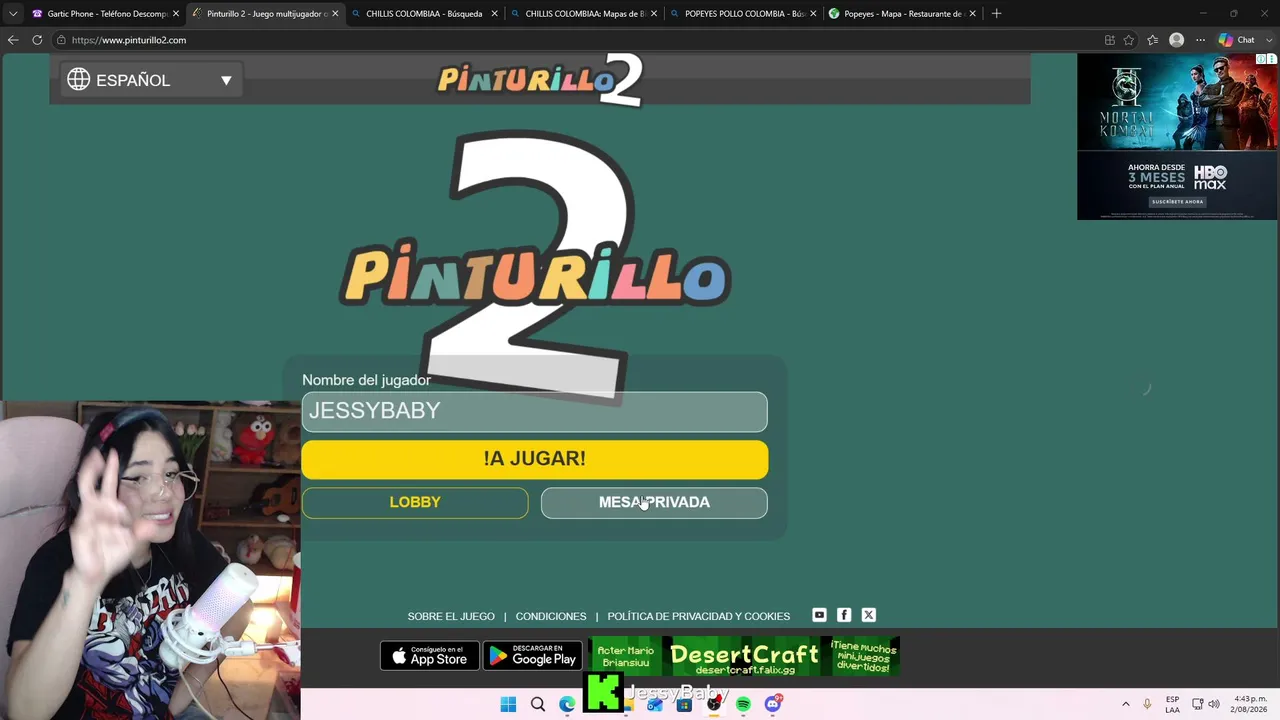Click the globe language icon
This screenshot has height=720, width=1280.
(79, 80)
